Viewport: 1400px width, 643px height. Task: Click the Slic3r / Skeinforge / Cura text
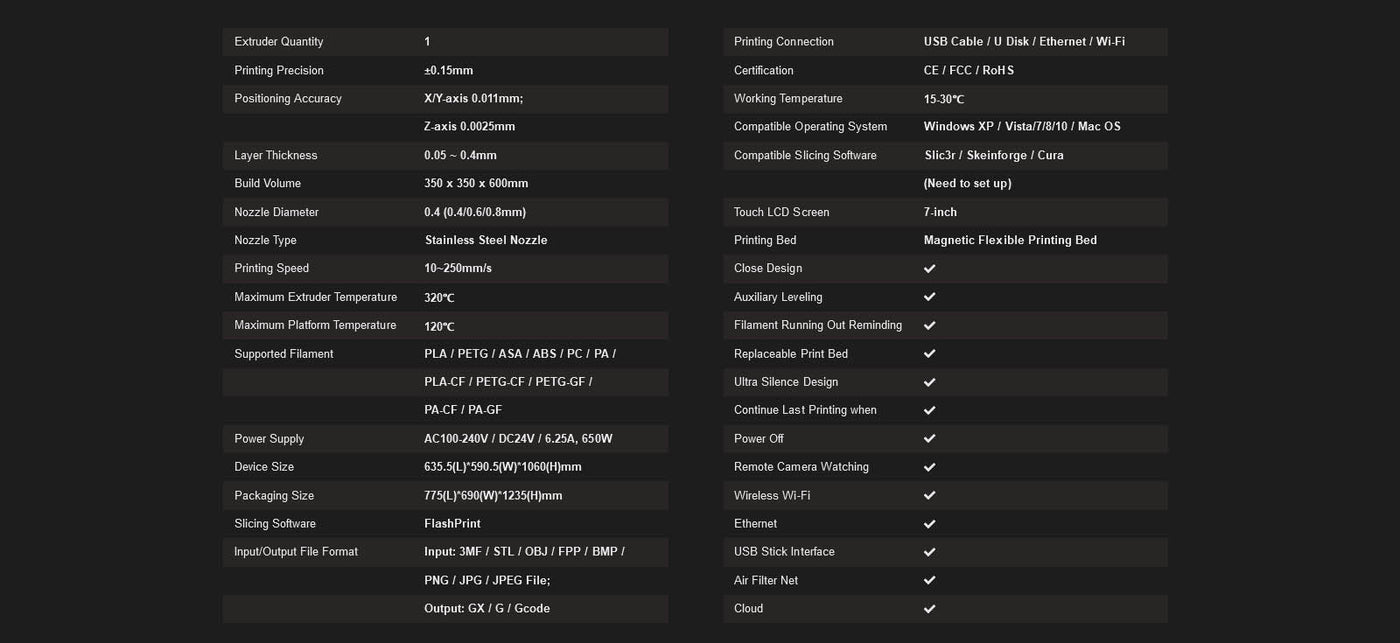tap(994, 156)
